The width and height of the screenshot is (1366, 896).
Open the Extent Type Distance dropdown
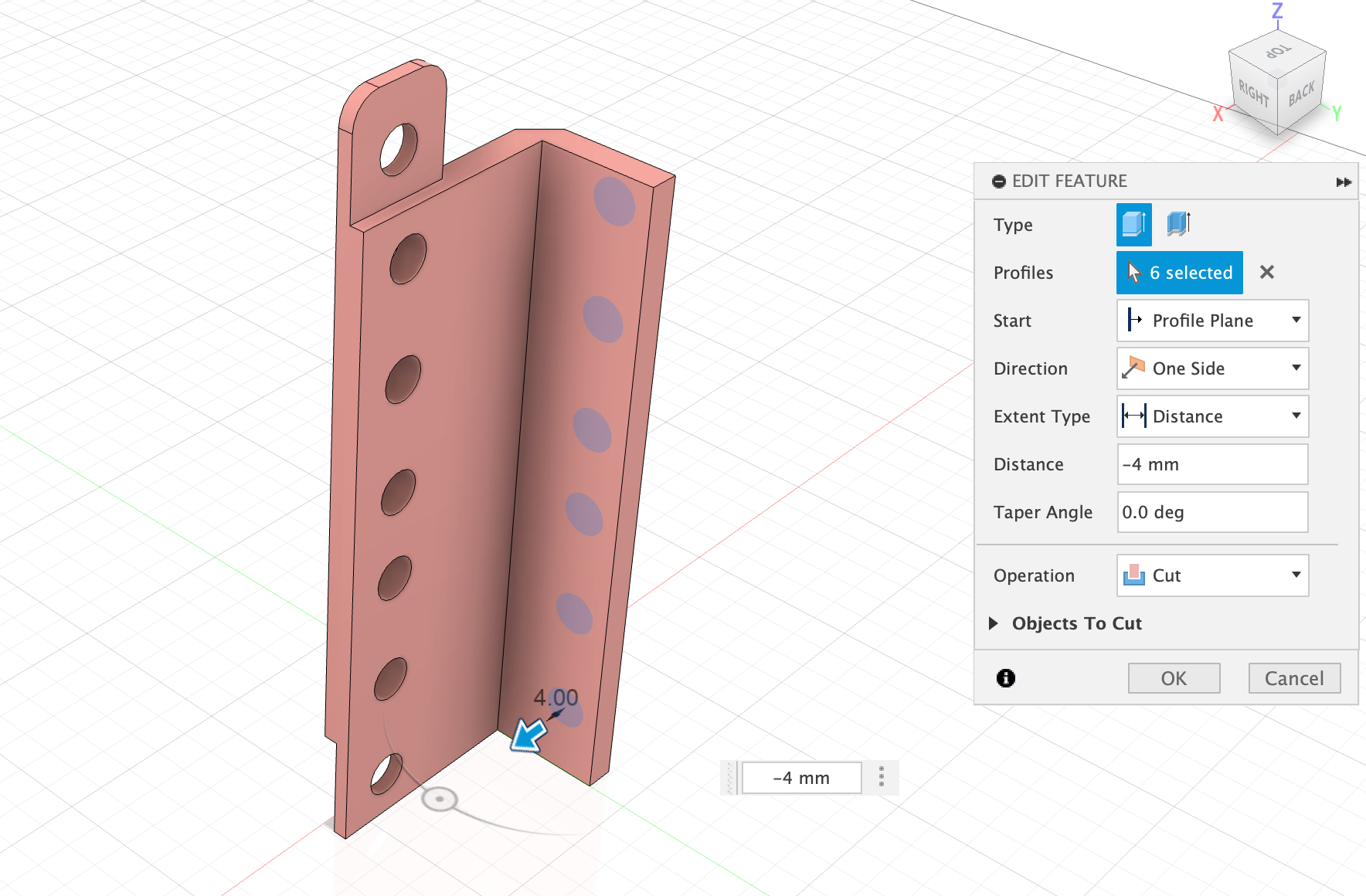[x=1212, y=416]
